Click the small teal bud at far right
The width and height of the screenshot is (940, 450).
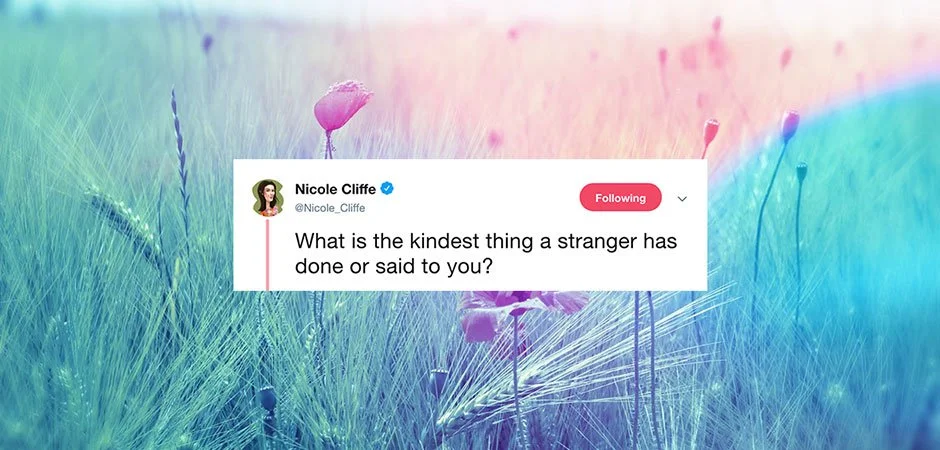click(x=802, y=172)
